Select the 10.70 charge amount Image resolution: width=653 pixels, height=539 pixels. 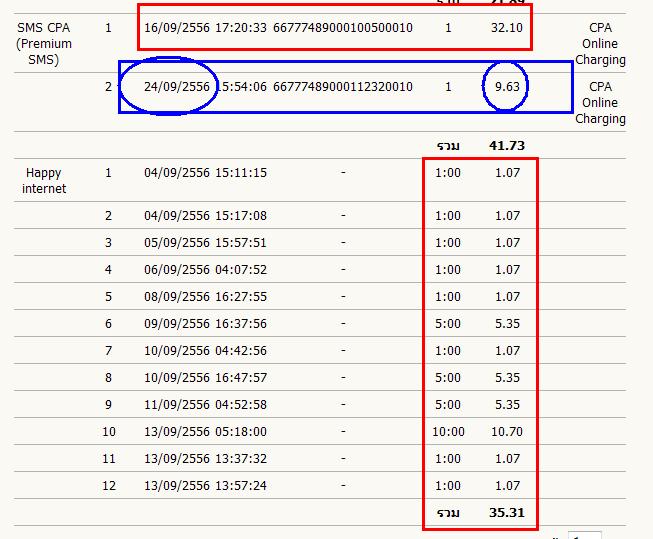point(507,432)
